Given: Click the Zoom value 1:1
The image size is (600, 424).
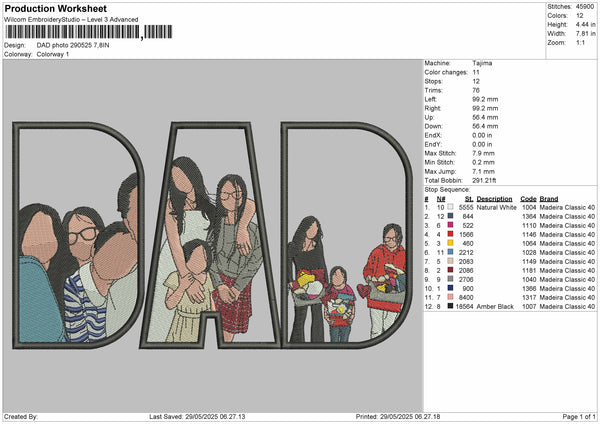Looking at the screenshot, I should point(580,42).
